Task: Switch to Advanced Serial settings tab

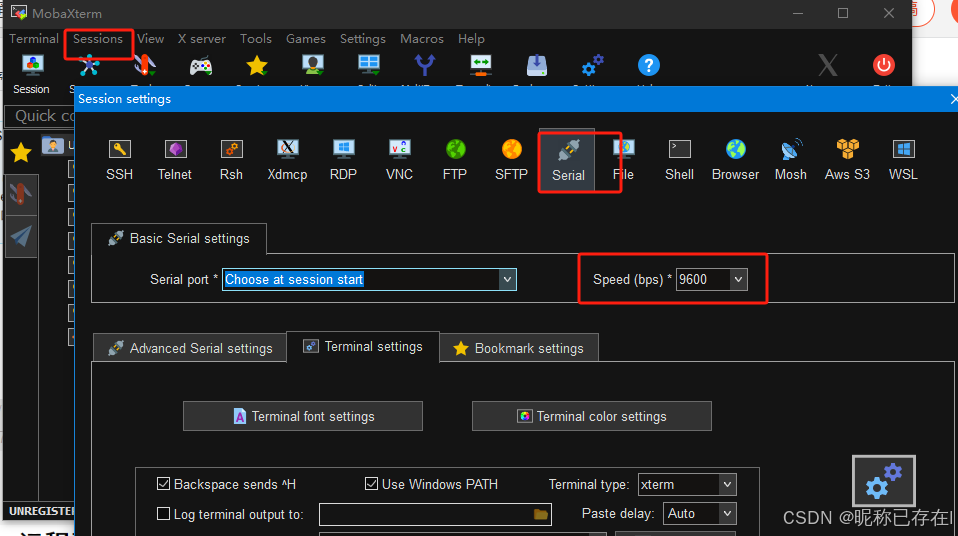Action: tap(190, 348)
